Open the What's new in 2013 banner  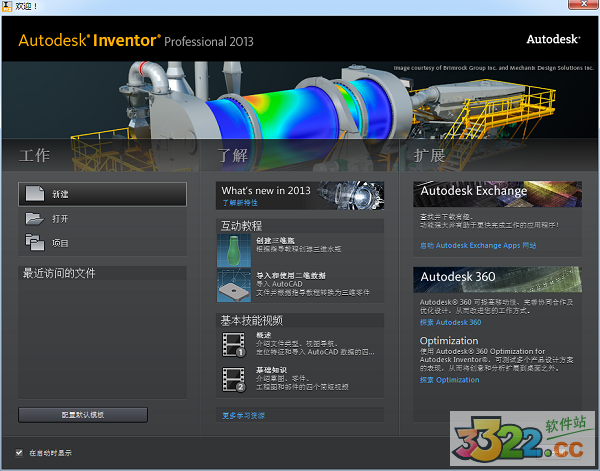tap(300, 195)
